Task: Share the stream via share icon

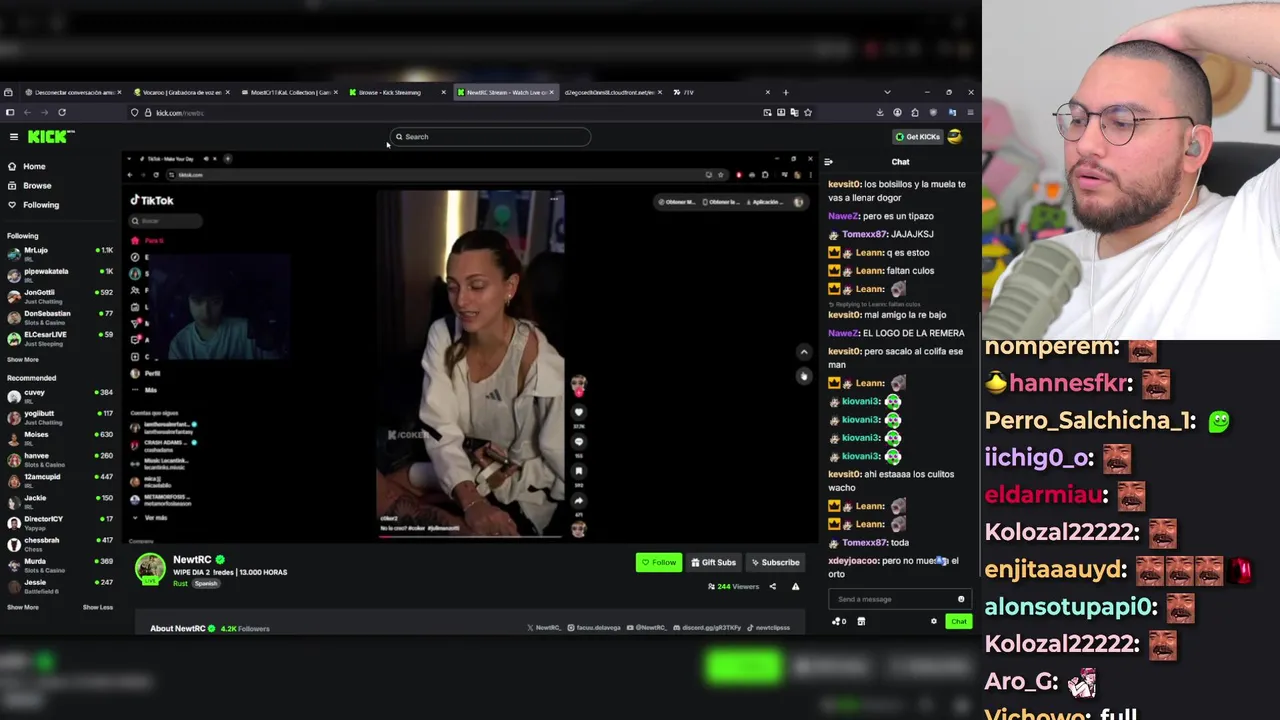Action: (x=772, y=587)
